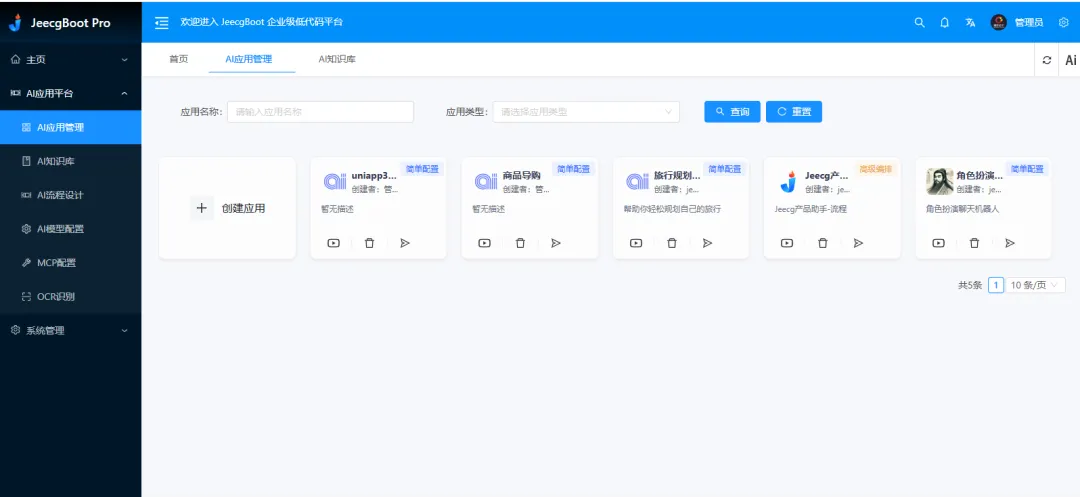Publish the 角色扮演 app via send icon
This screenshot has height=497, width=1080.
click(x=1010, y=243)
